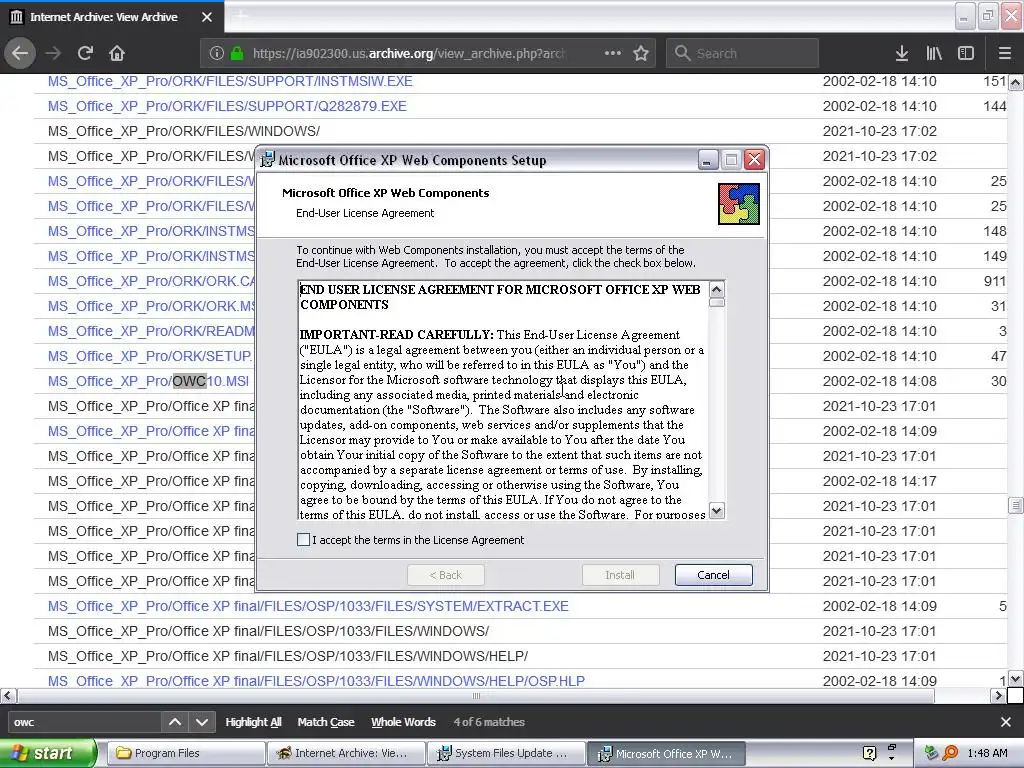Open the ORK/READM file link
1024x768 pixels.
151,331
